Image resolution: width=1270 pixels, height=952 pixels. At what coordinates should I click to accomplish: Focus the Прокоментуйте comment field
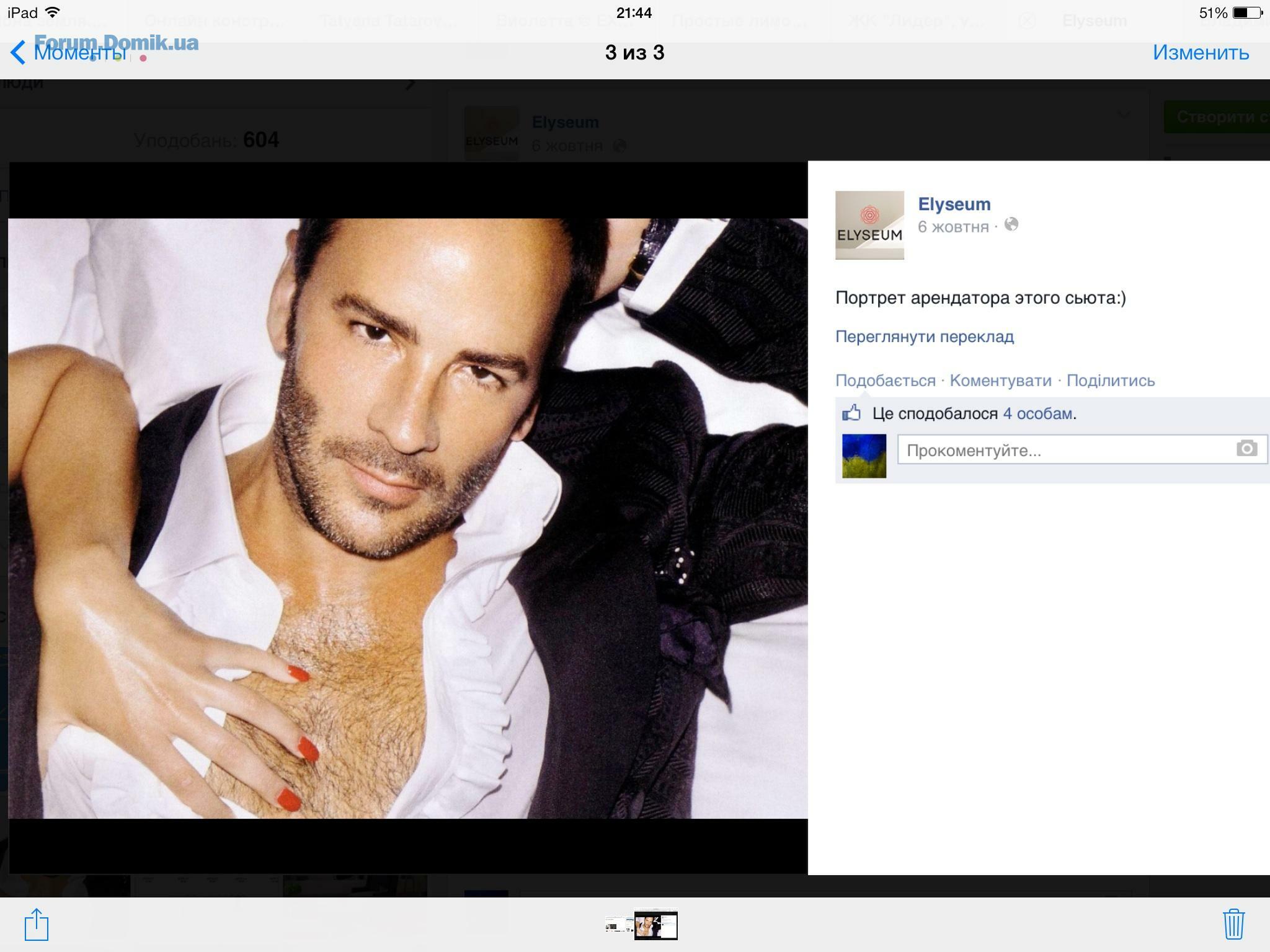[1082, 449]
